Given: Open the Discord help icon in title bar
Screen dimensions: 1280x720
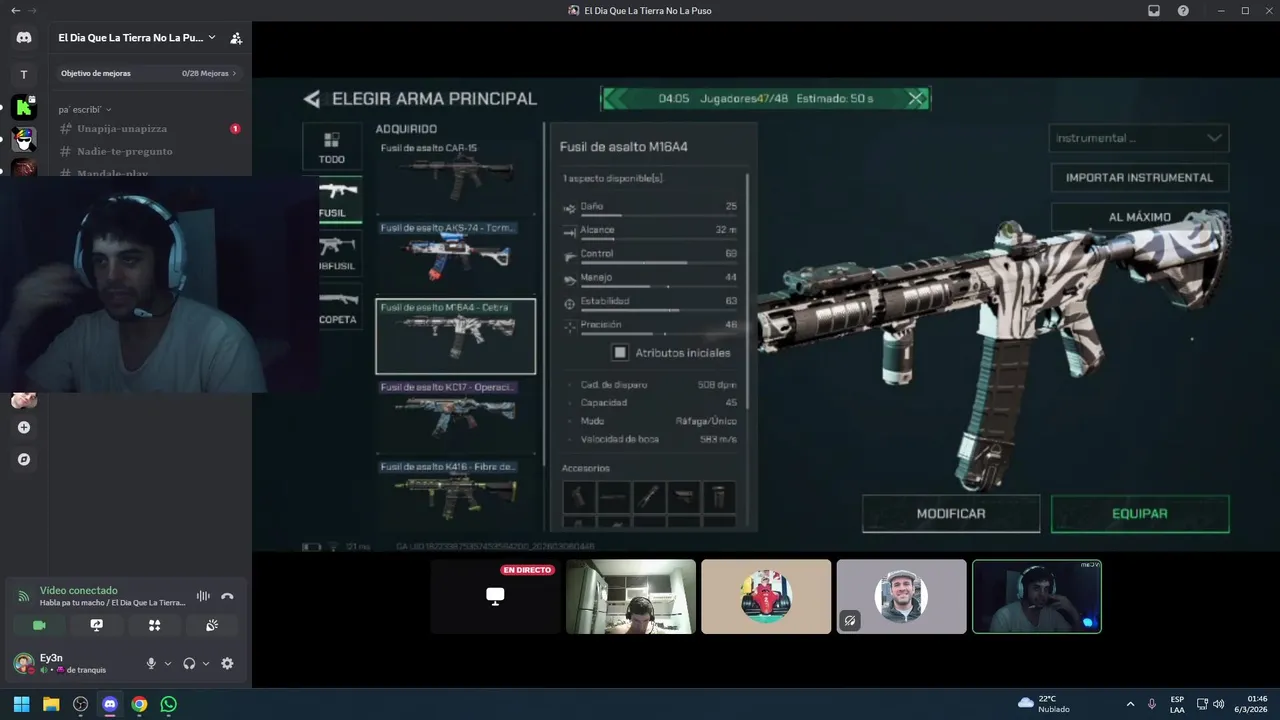Looking at the screenshot, I should pyautogui.click(x=1183, y=10).
